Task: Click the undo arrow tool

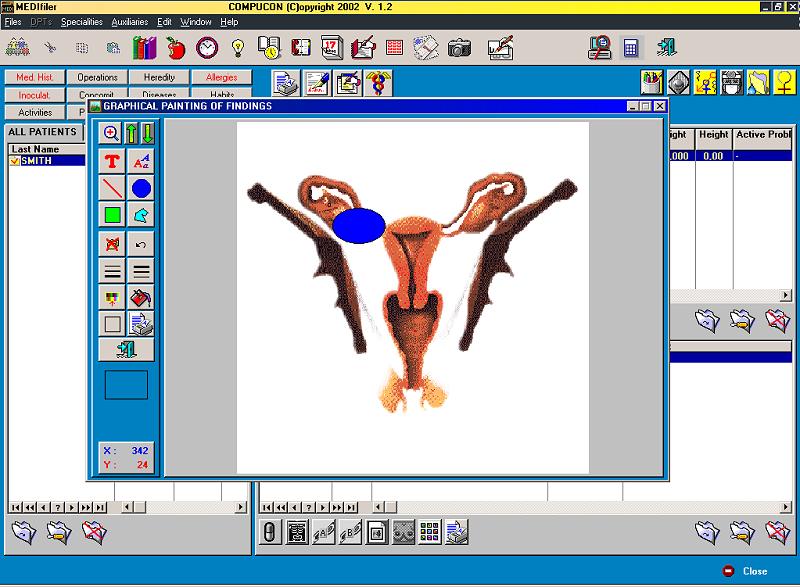Action: [141, 245]
